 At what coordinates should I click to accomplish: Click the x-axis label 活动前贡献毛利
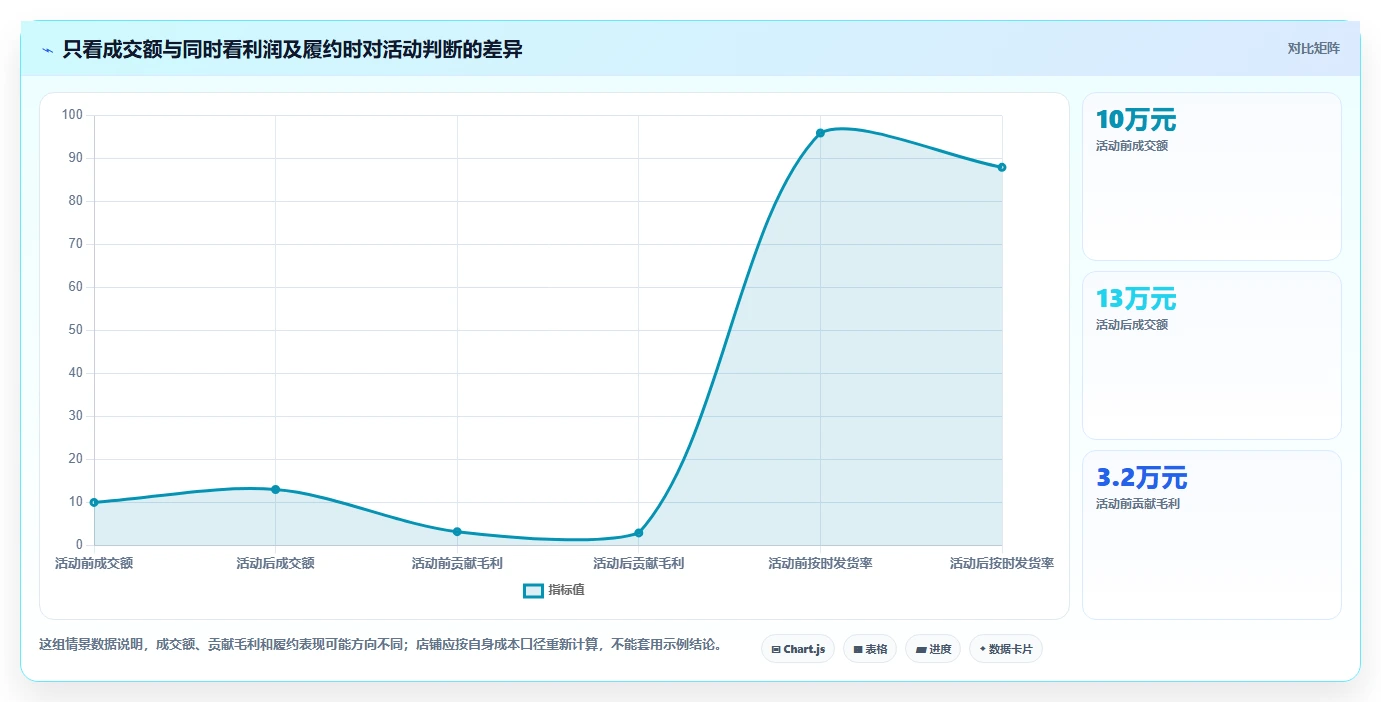[x=457, y=563]
